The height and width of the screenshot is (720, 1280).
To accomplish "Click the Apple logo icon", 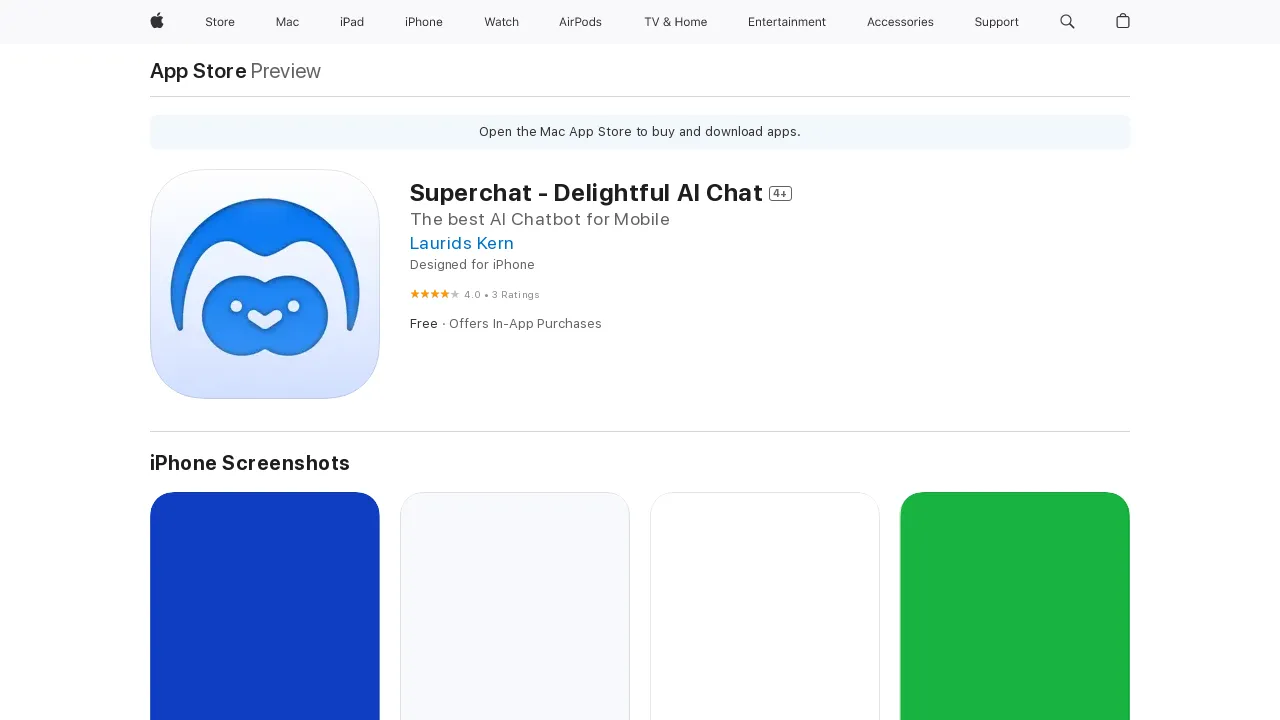I will [x=156, y=21].
